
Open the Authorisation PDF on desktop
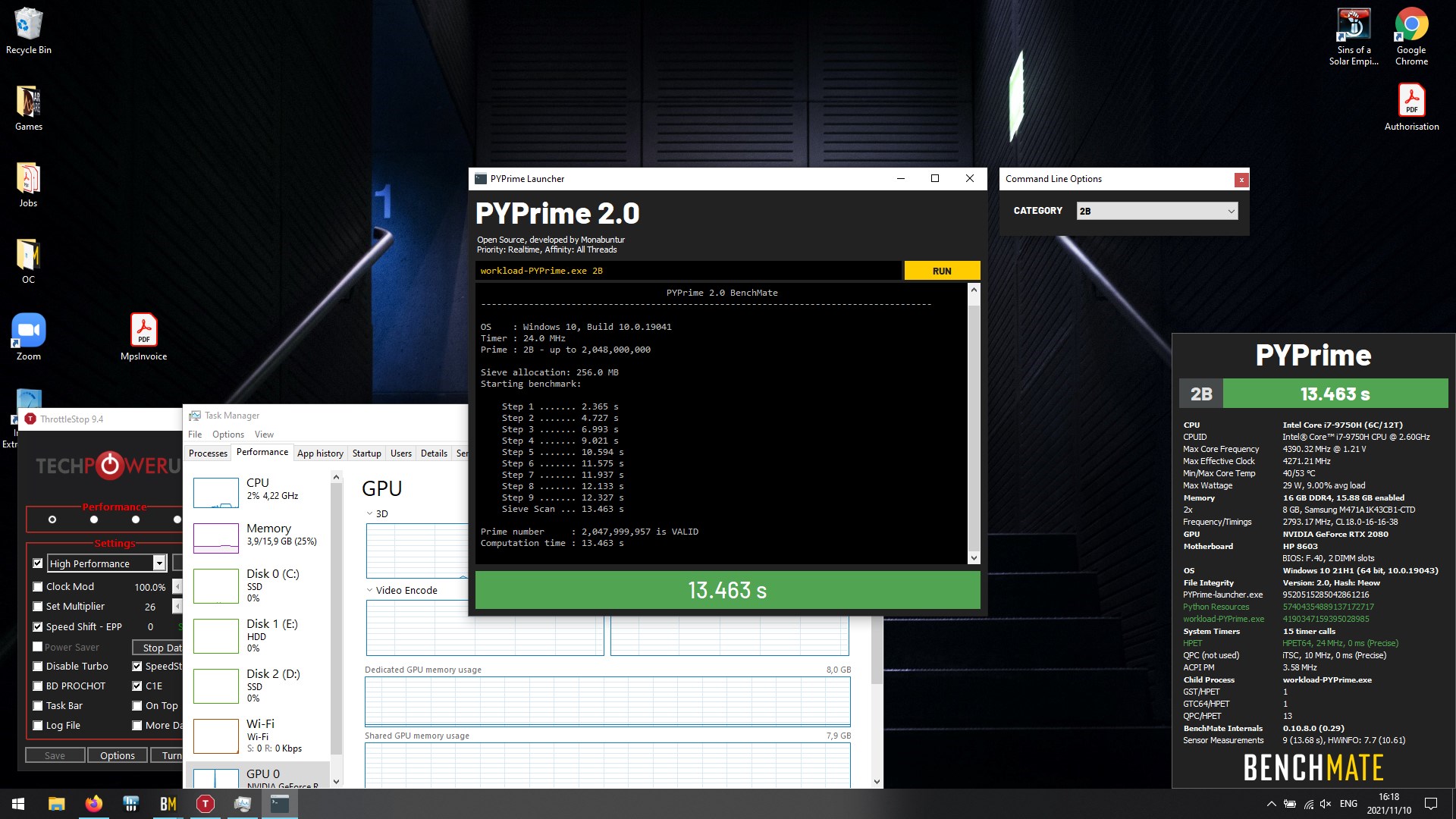pyautogui.click(x=1411, y=108)
